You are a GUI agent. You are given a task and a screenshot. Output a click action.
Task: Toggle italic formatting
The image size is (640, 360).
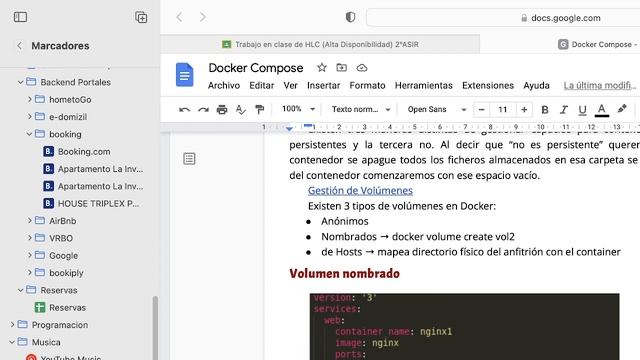tap(564, 109)
